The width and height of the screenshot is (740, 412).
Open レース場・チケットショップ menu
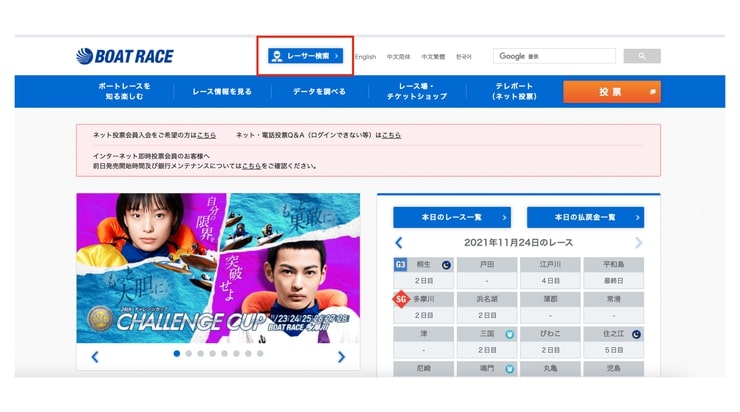point(417,91)
